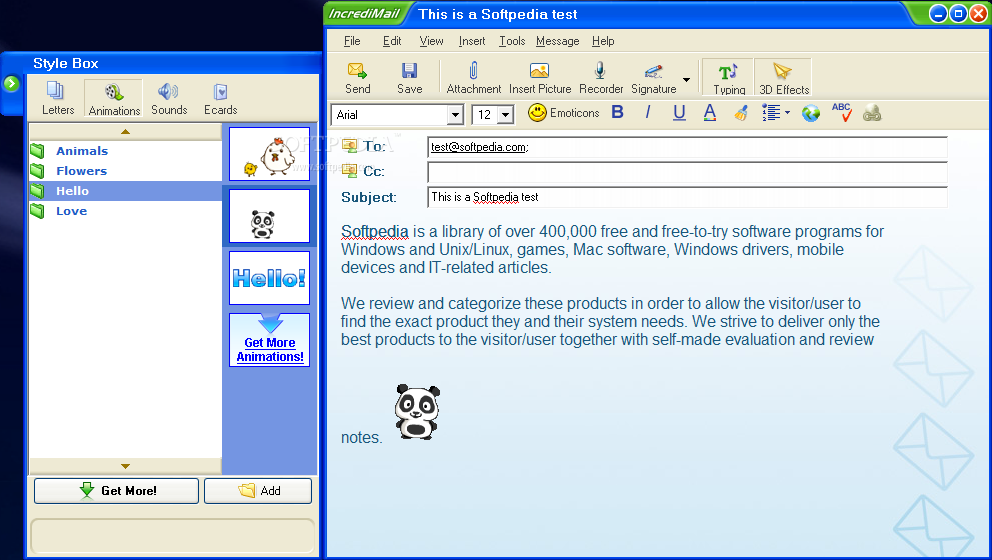Click the globe hyperlink icon
Viewport: 992px width, 560px height.
tap(810, 113)
